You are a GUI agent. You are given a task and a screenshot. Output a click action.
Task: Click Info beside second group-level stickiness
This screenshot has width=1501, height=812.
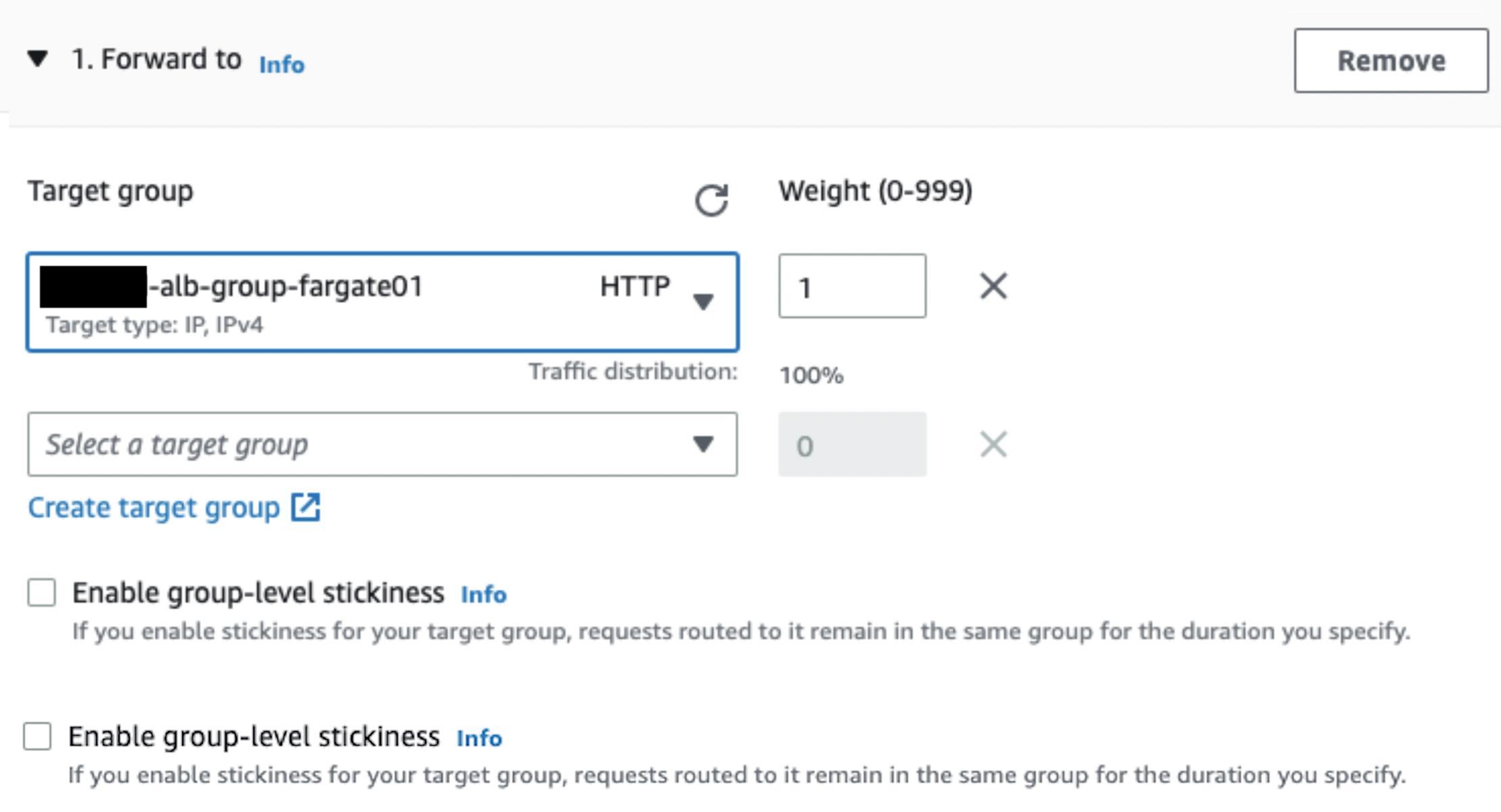(x=479, y=738)
